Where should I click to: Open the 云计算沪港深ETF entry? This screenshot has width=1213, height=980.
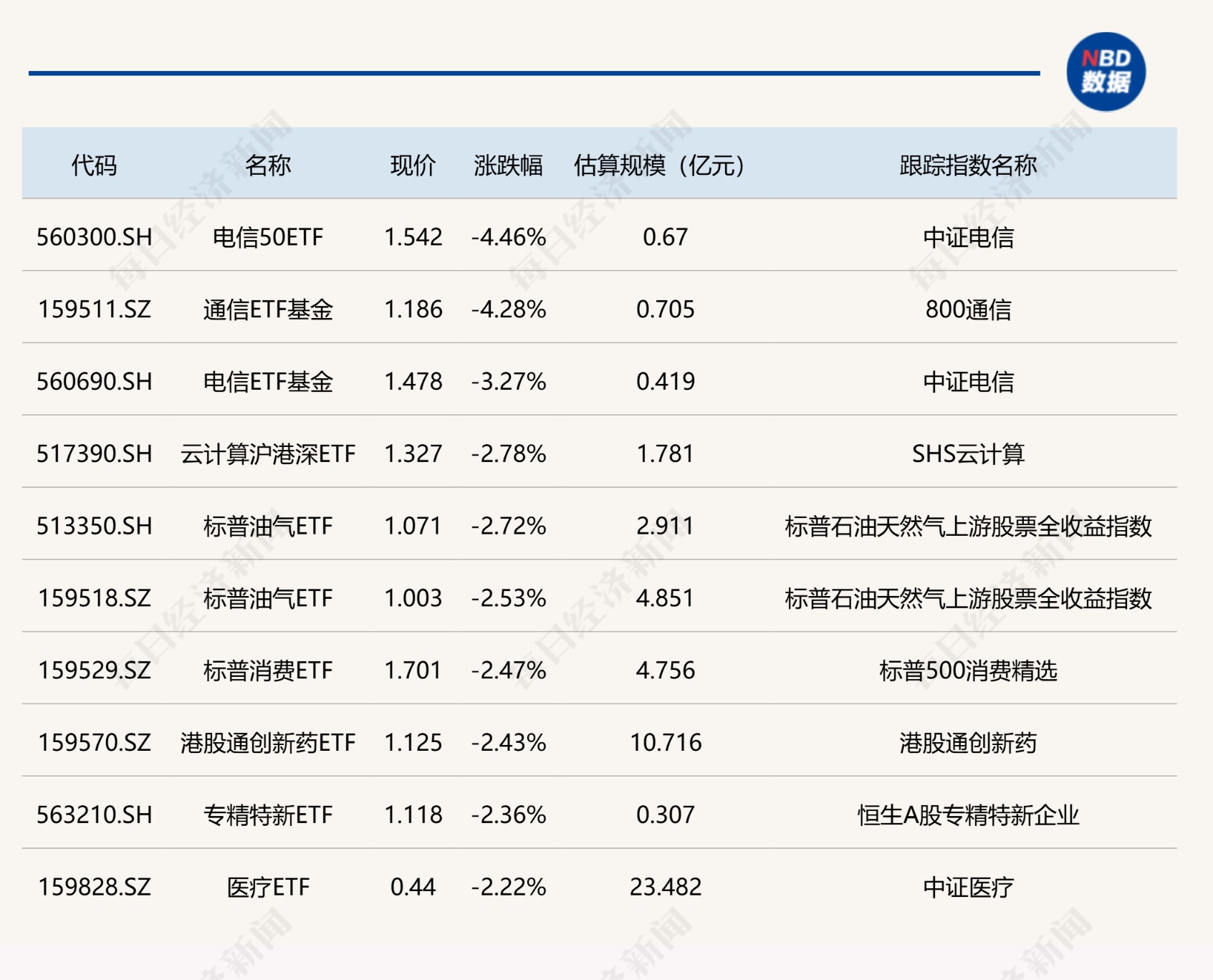click(x=270, y=454)
